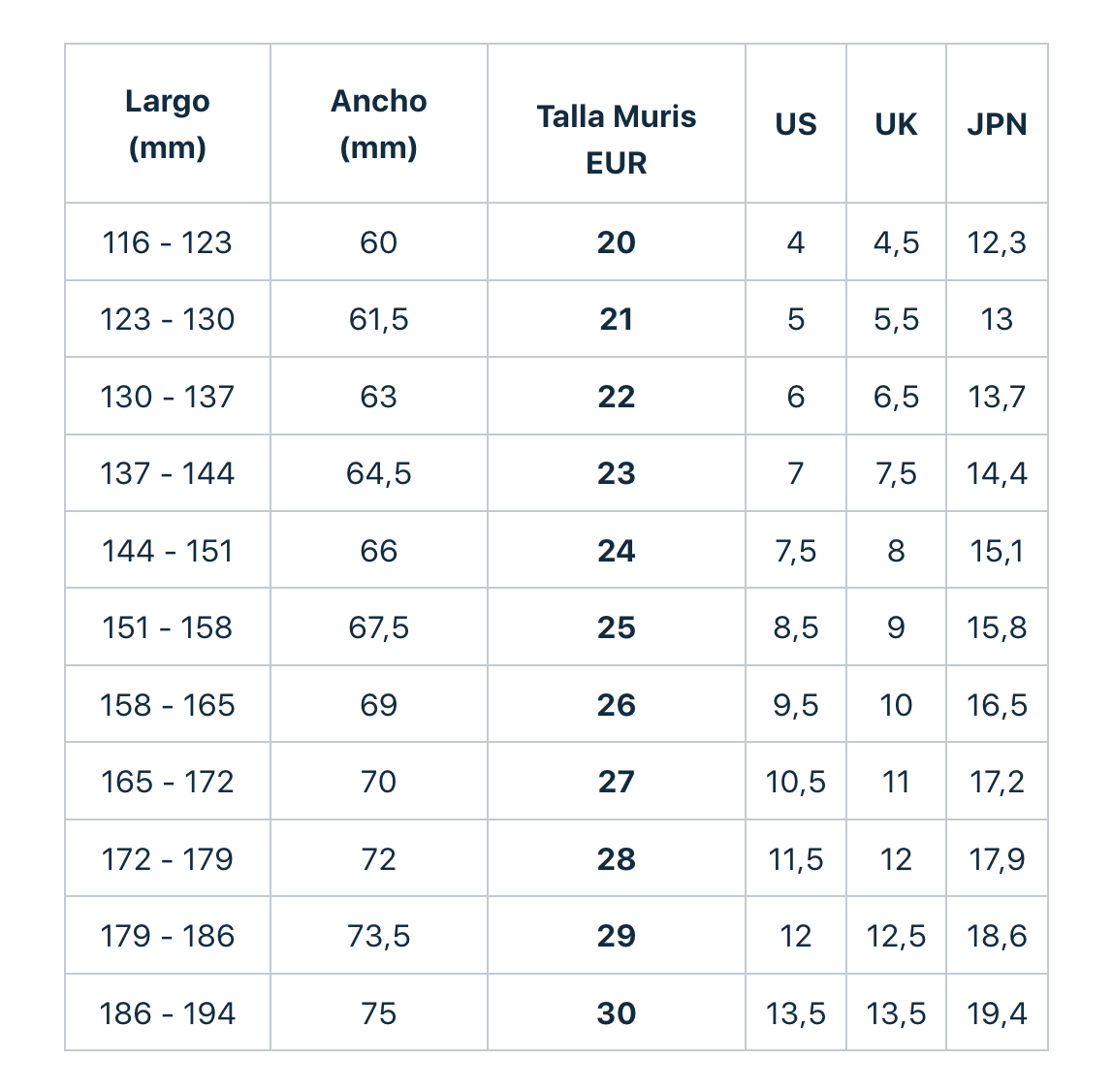Viewport: 1113px width, 1092px height.
Task: Select the 73,5 width cell
Action: 378,936
